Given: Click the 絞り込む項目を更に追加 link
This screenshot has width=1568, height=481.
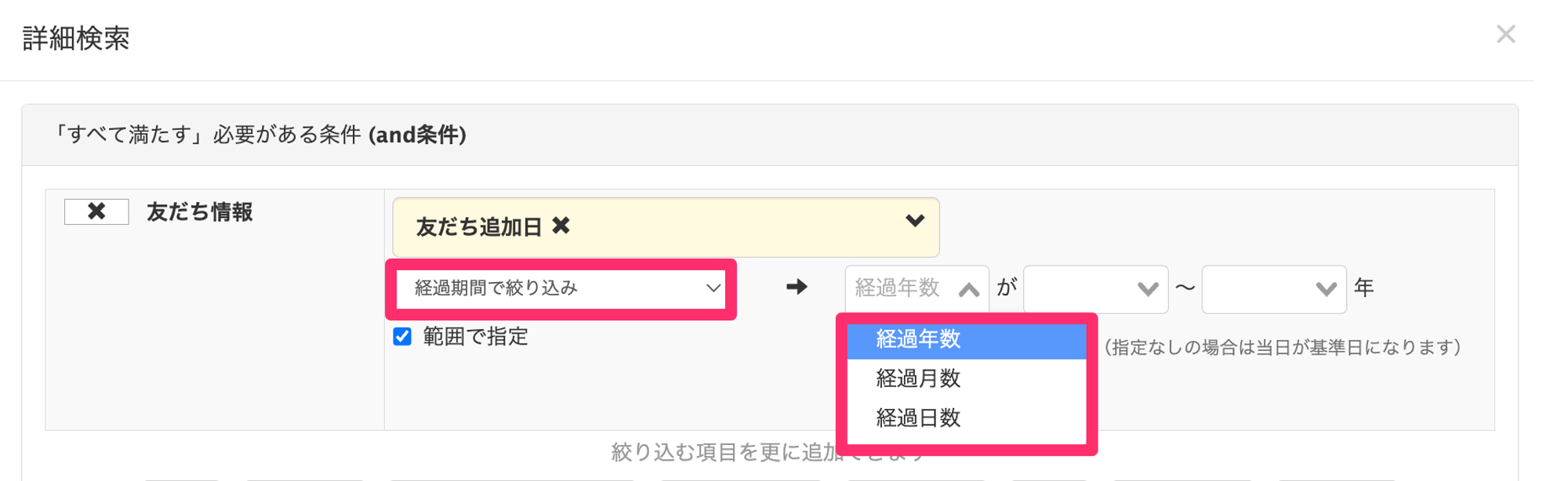Looking at the screenshot, I should click(x=768, y=450).
